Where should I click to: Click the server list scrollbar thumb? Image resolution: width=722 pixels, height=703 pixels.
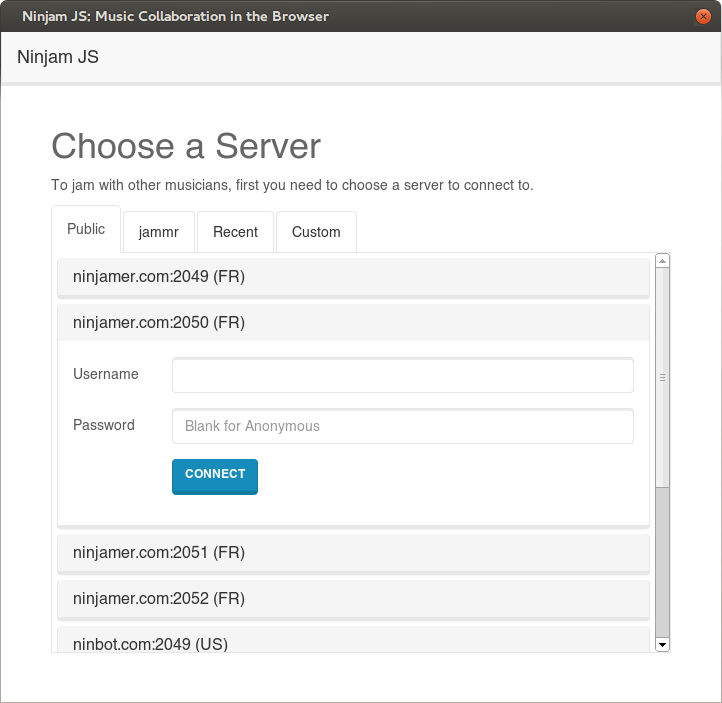pos(662,378)
